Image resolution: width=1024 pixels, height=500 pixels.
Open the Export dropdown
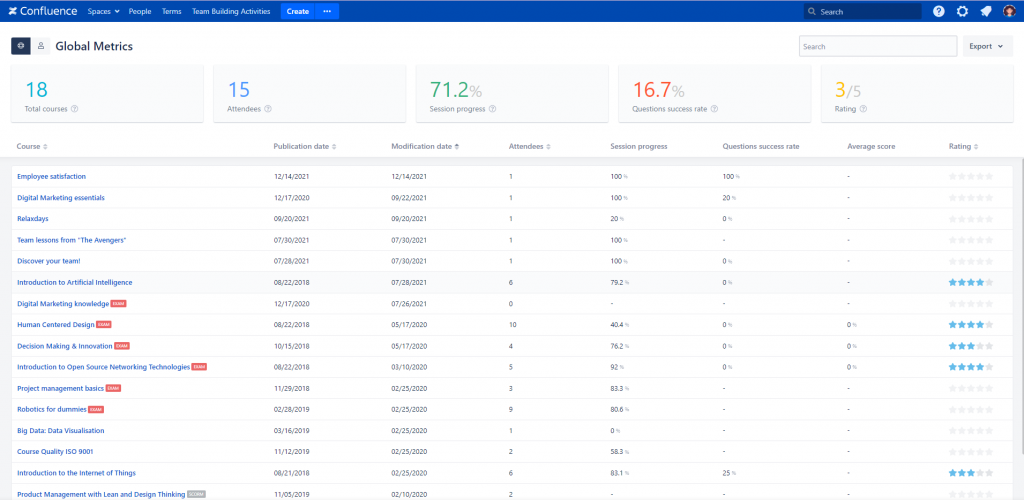coord(987,46)
